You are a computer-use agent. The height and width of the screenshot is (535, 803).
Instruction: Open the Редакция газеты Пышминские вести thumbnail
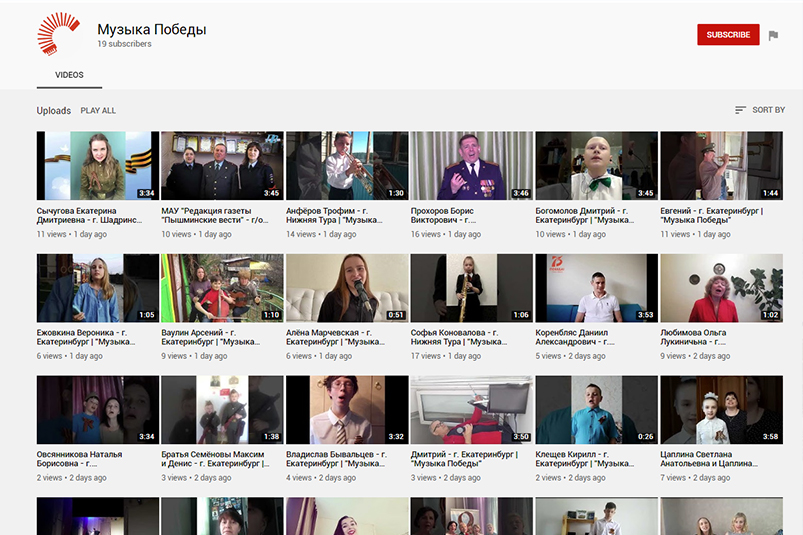222,166
